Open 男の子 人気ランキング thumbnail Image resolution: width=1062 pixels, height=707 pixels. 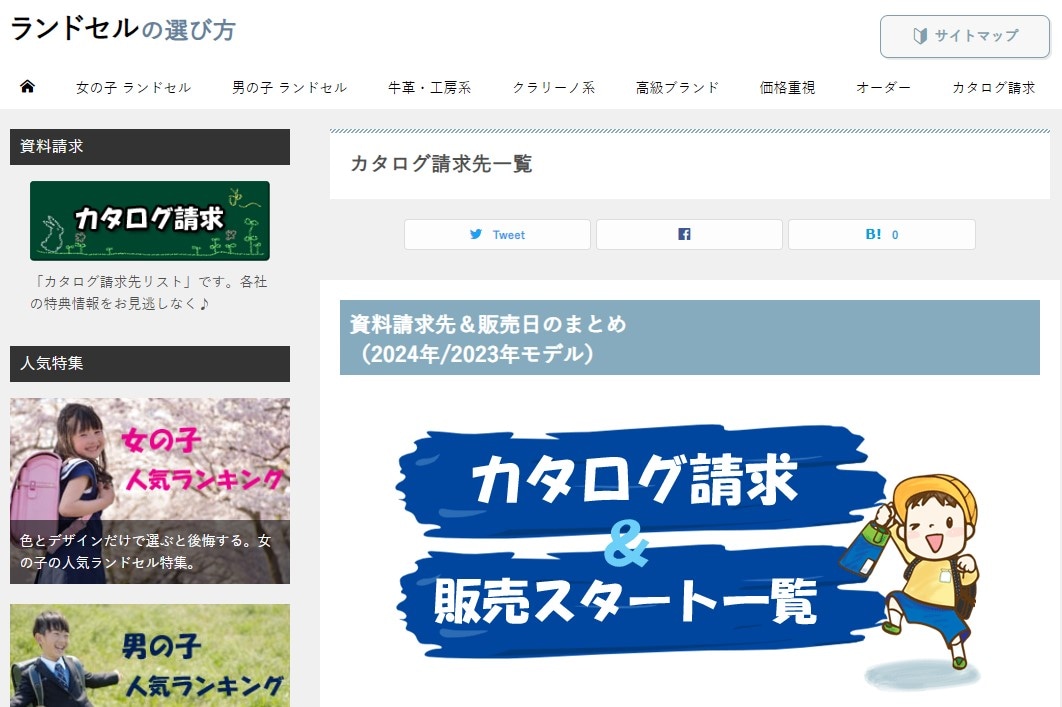pyautogui.click(x=150, y=655)
